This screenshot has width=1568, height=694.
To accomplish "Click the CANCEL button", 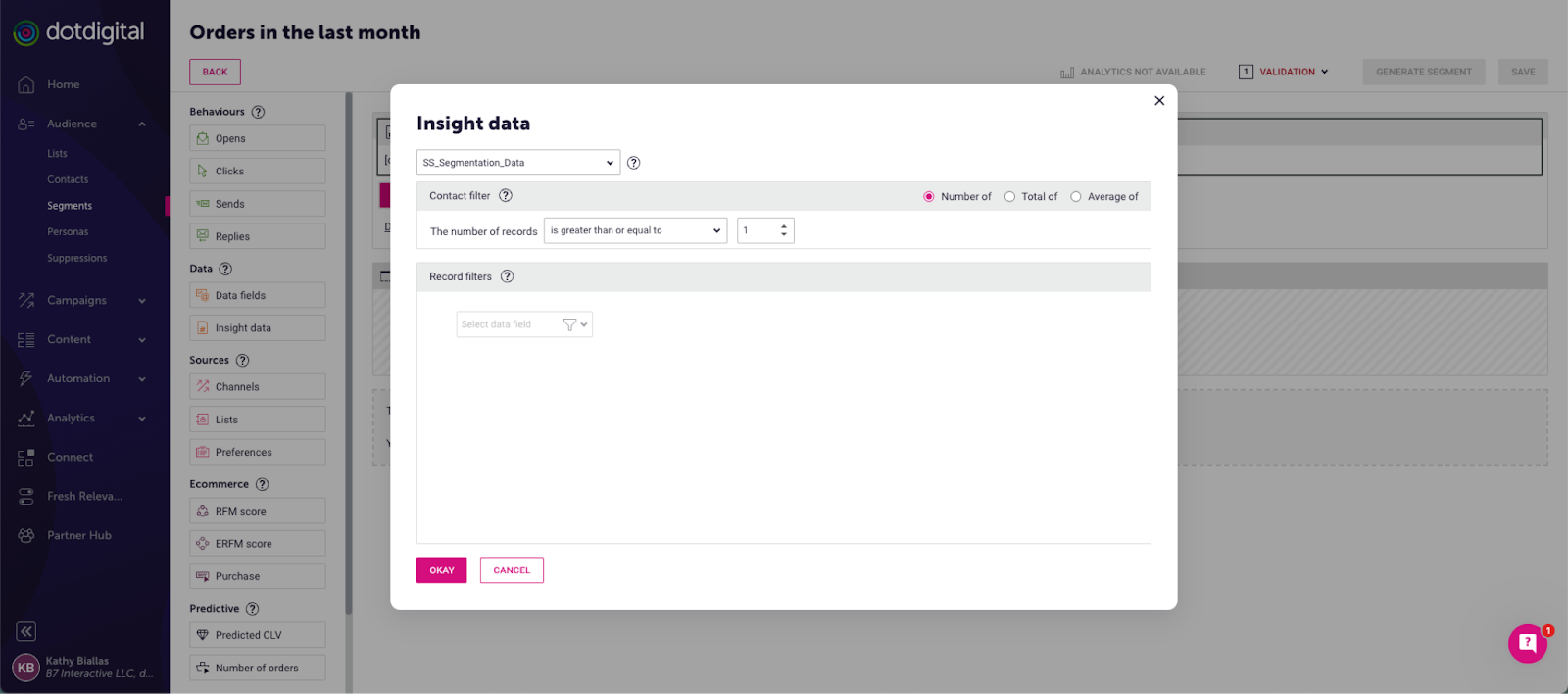I will [x=512, y=570].
